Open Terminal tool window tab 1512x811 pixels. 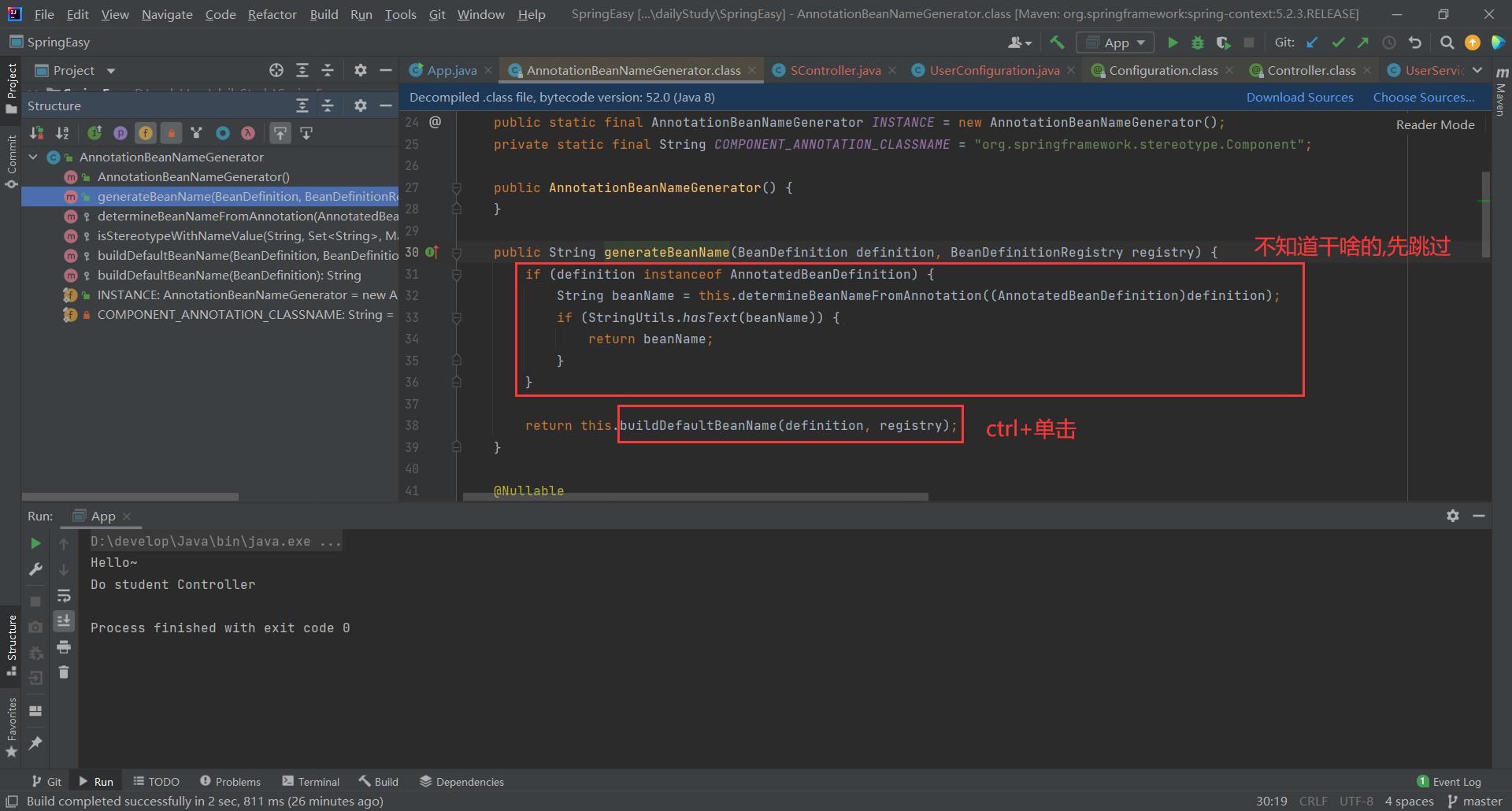point(311,781)
